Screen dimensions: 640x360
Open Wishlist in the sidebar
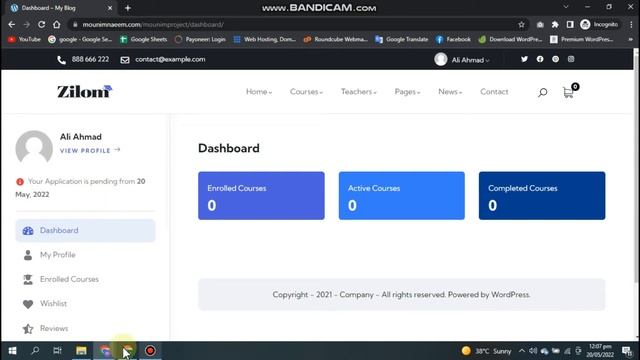(85, 304)
